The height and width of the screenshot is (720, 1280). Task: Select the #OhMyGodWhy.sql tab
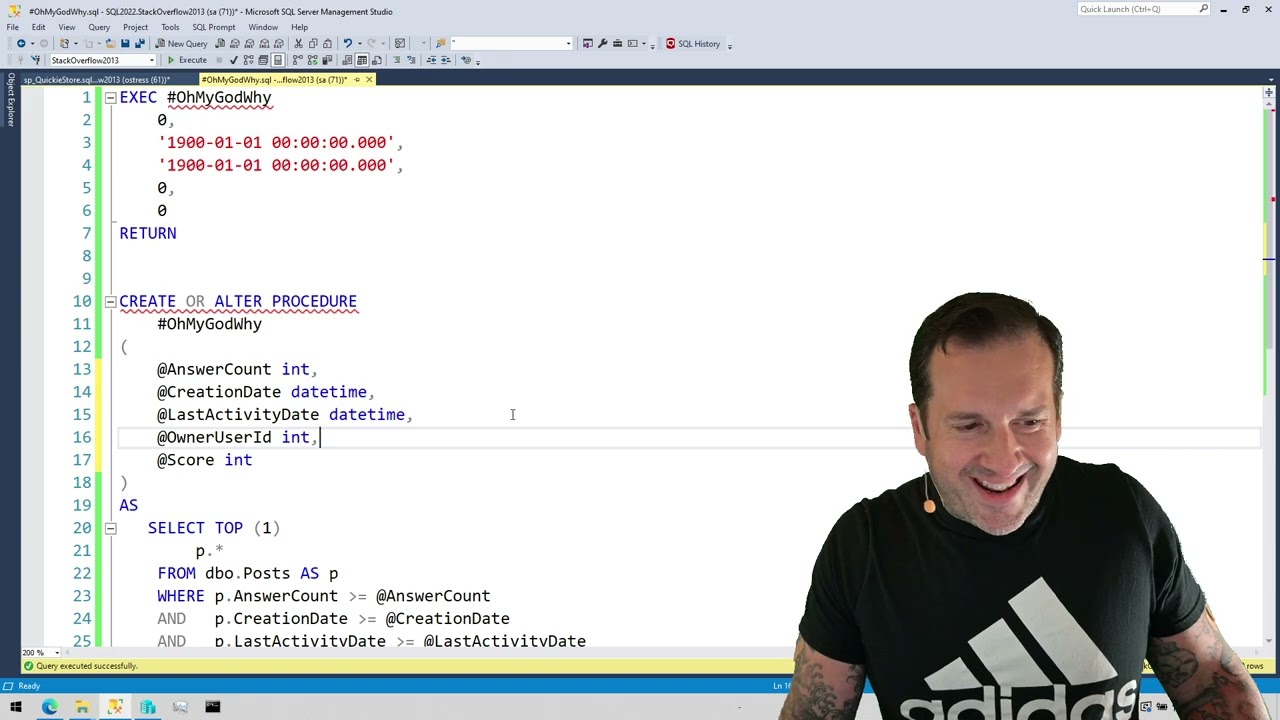pos(273,79)
